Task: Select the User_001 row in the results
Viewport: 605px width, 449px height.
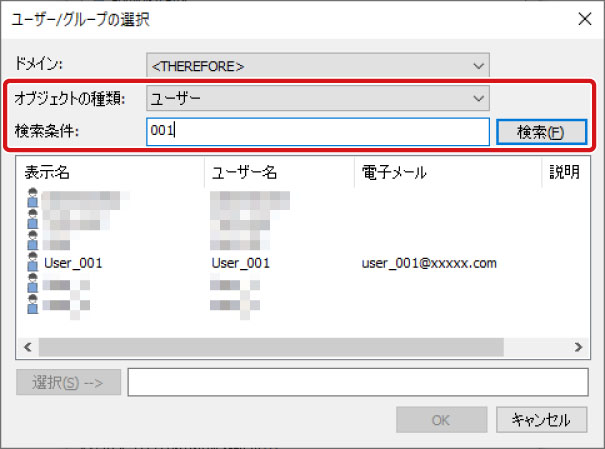Action: (x=74, y=263)
